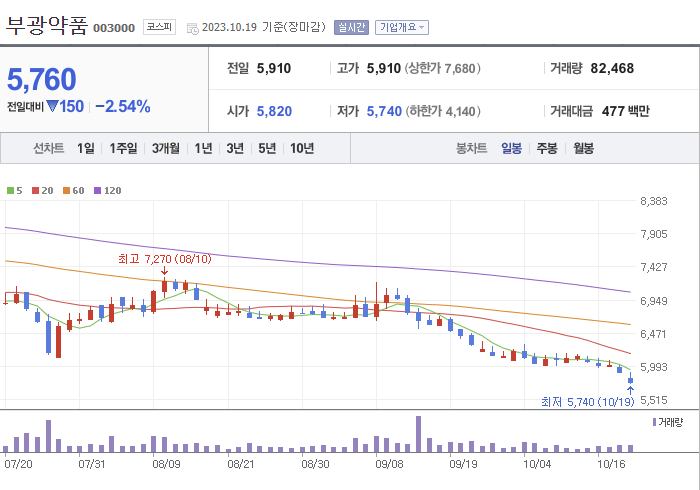
Task: Click the orange 60-day moving average swatch
Action: (67, 191)
